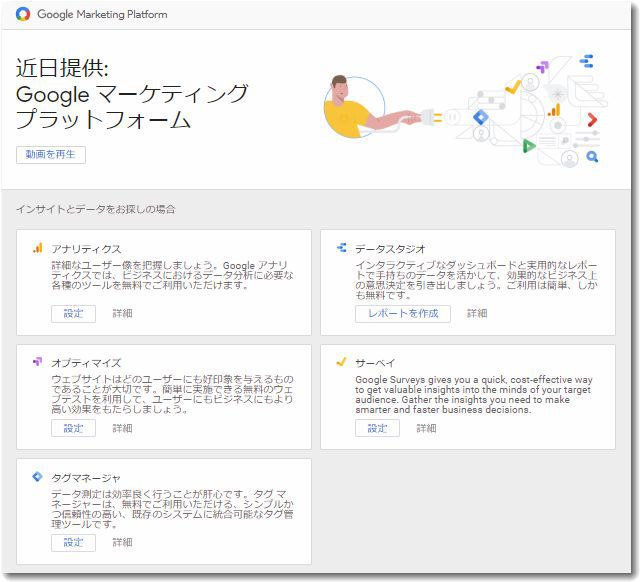The image size is (640, 582).
Task: Click 設定 button in タグマネージャ card
Action: (73, 542)
